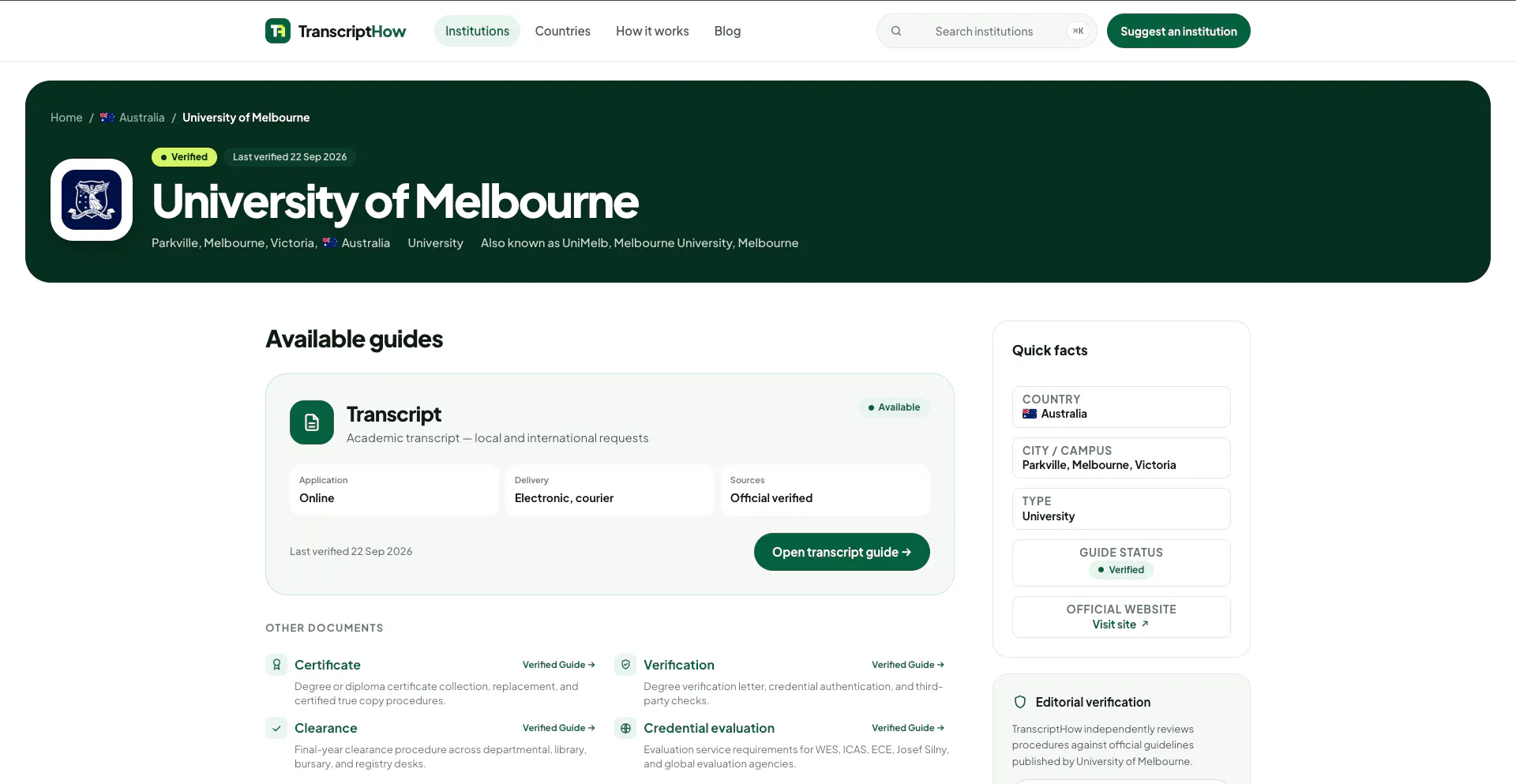The image size is (1516, 784).
Task: Click Home breadcrumb link
Action: (66, 118)
